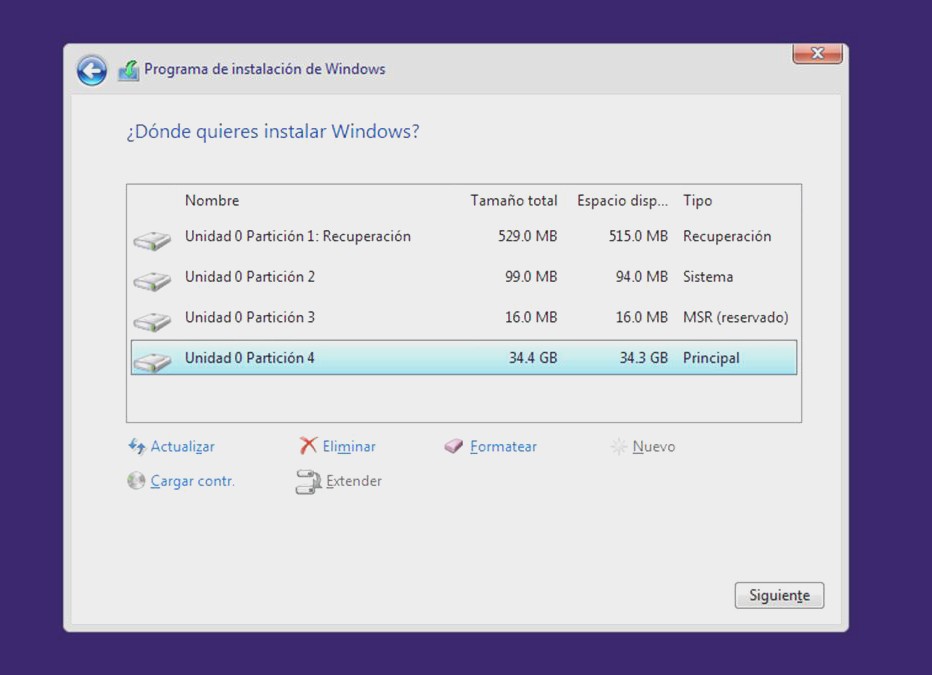
Task: Click the Extender drive icon
Action: pos(308,482)
